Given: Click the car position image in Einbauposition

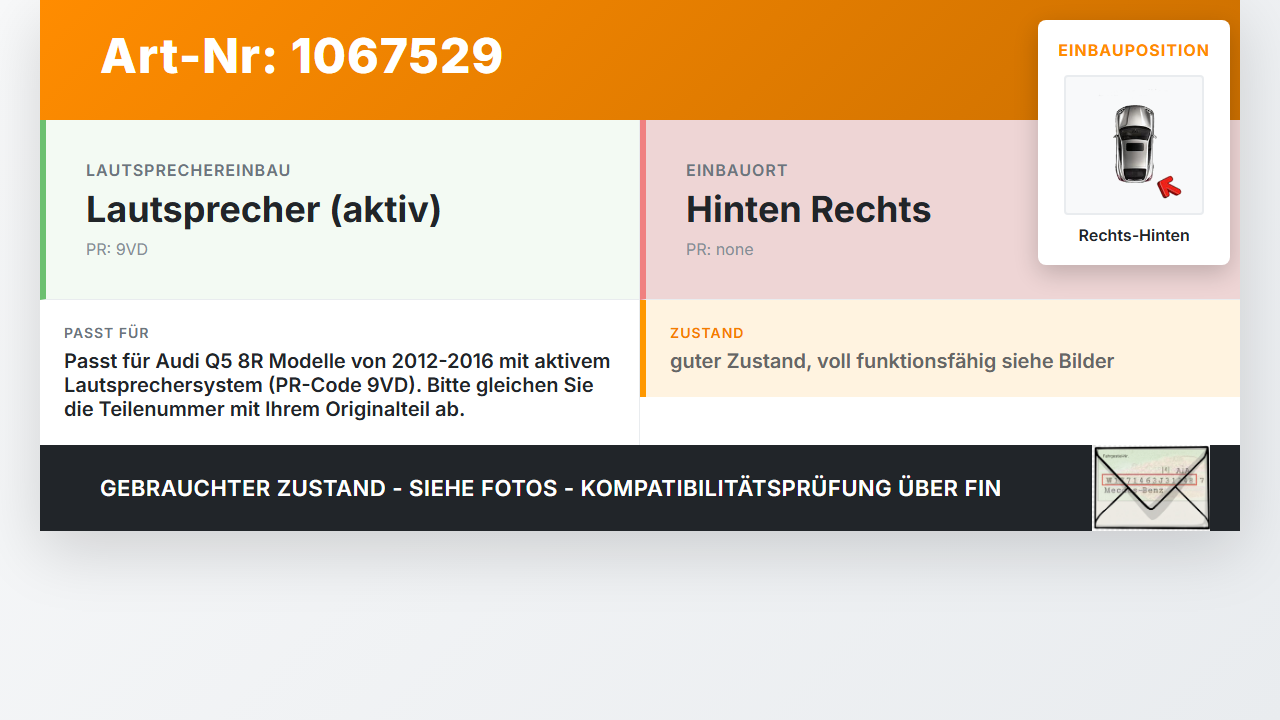Looking at the screenshot, I should point(1134,145).
